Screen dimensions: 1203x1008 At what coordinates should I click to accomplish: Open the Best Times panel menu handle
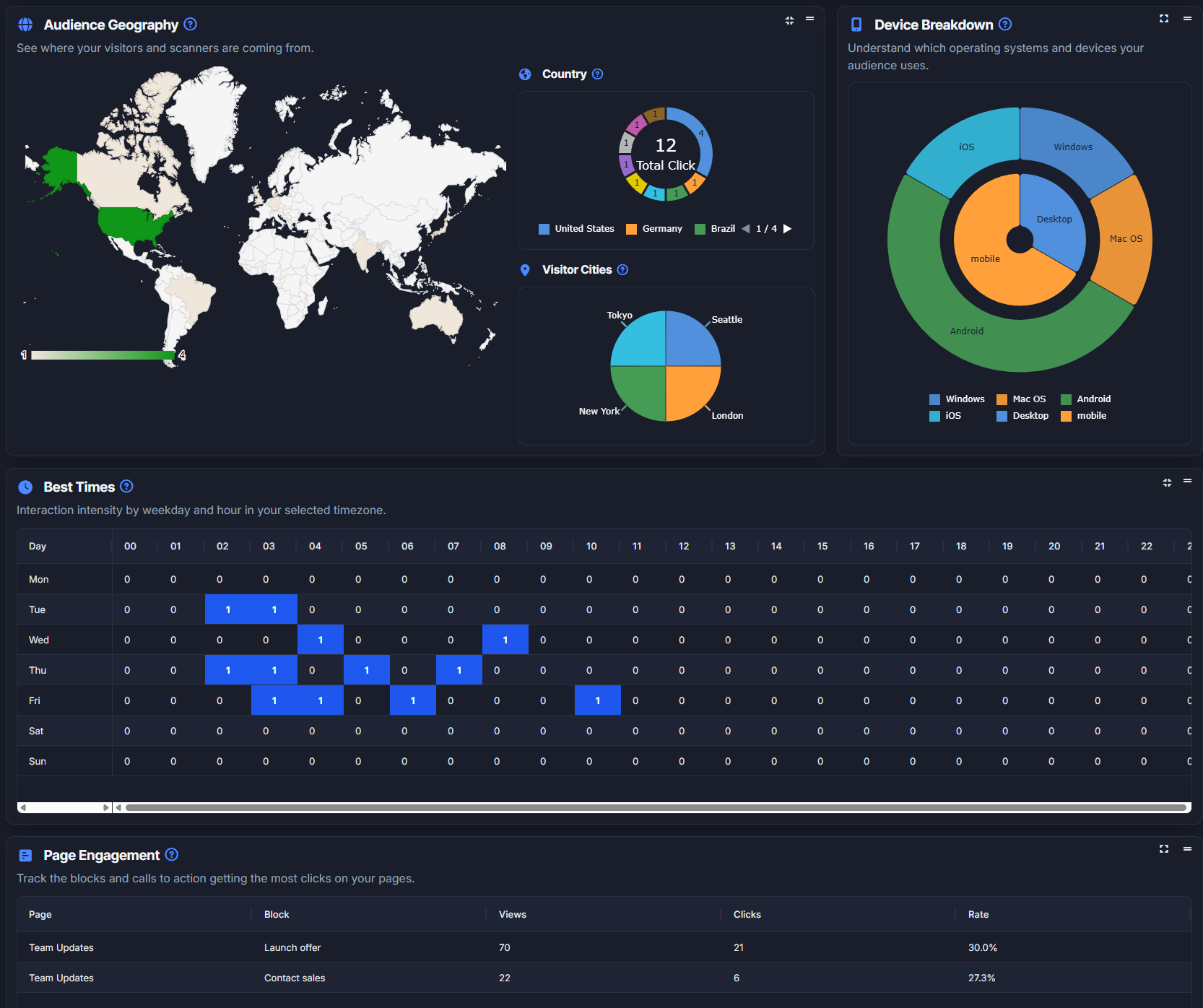point(1187,481)
